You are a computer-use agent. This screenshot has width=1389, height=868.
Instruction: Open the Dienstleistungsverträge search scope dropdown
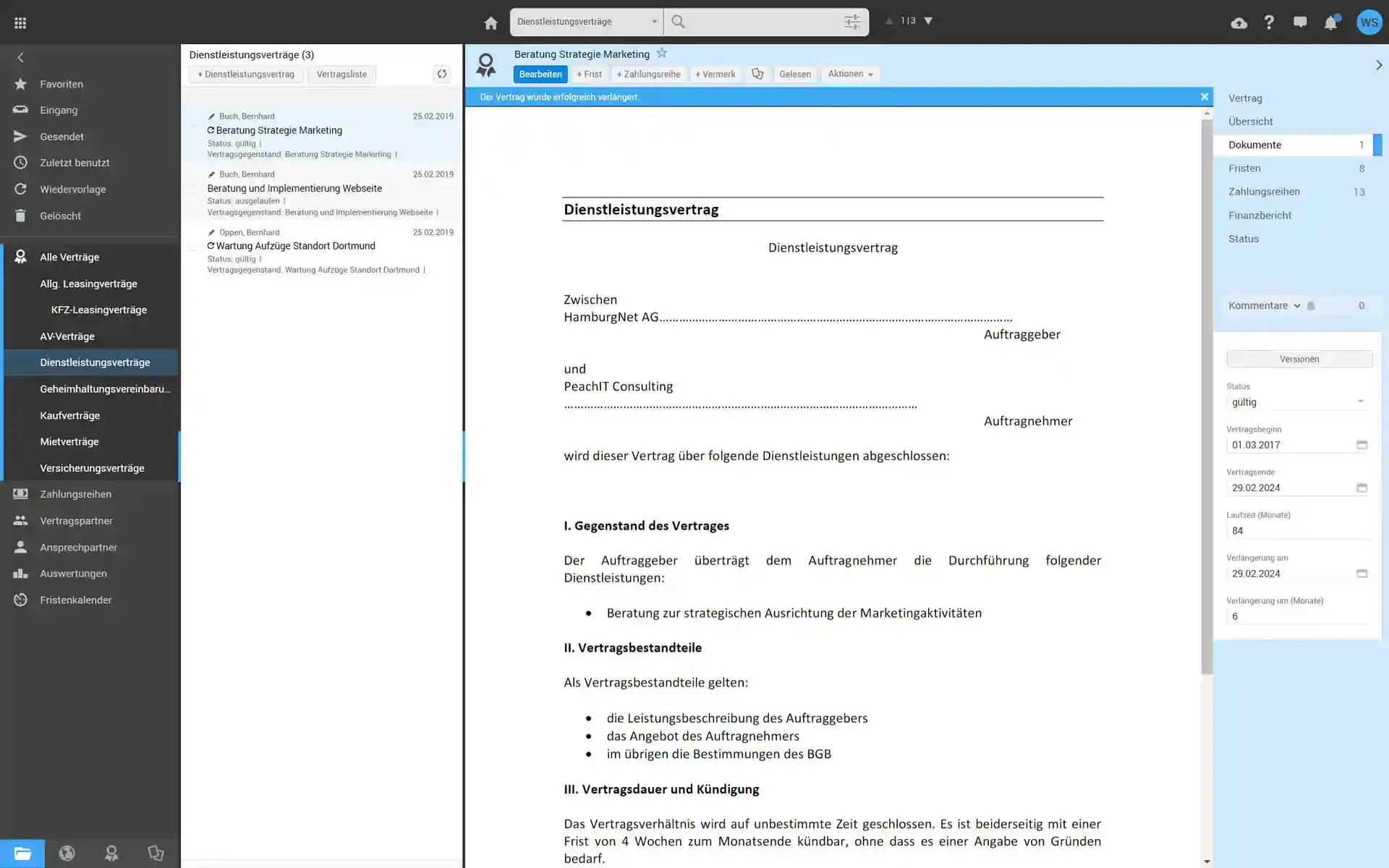coord(586,22)
